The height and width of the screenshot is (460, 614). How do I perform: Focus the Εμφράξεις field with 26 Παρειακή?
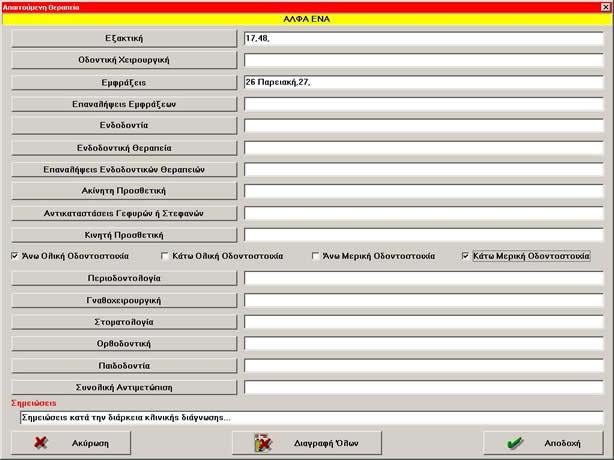[423, 82]
